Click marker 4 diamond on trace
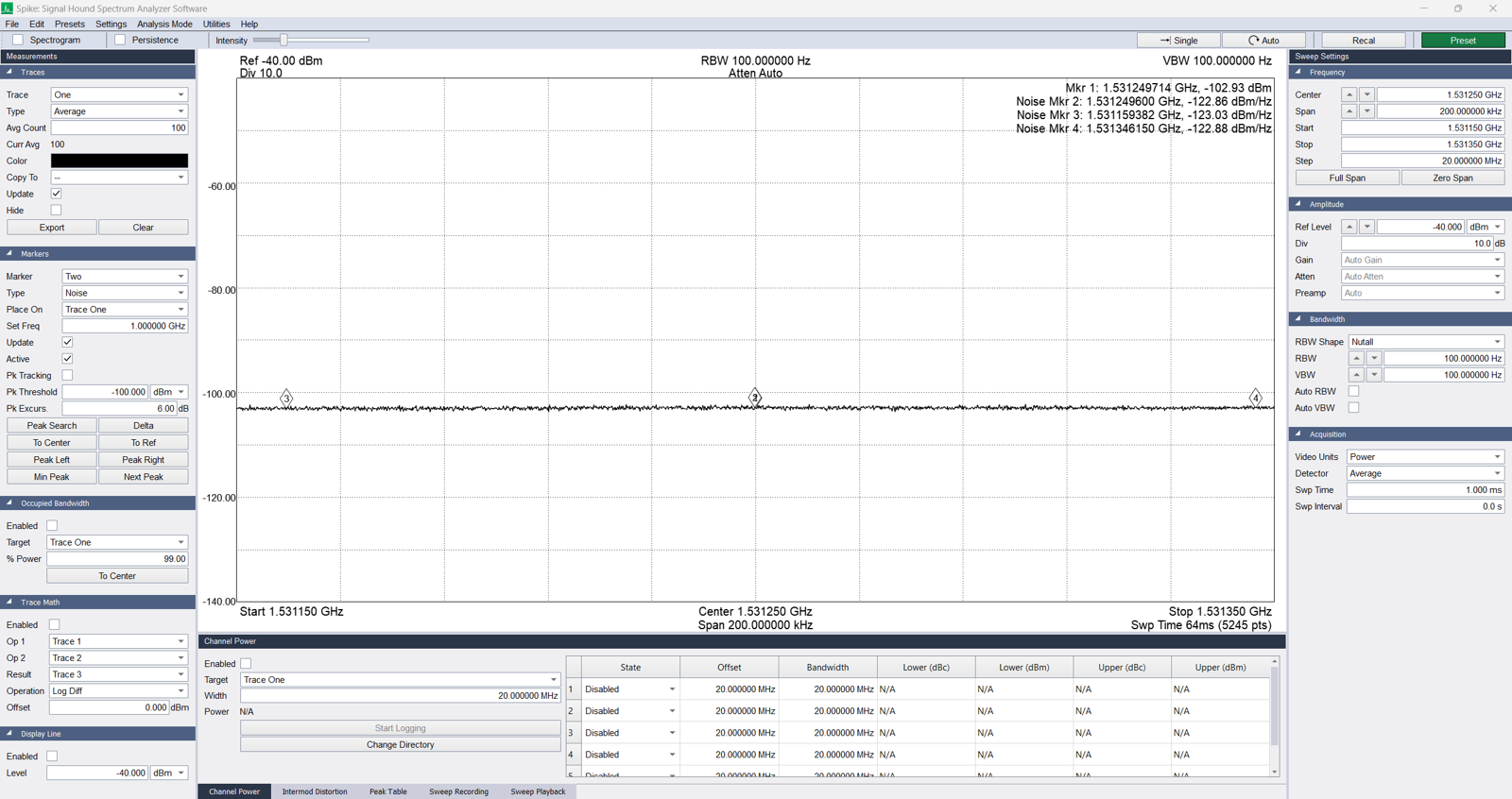The width and height of the screenshot is (1512, 799). click(x=1256, y=397)
